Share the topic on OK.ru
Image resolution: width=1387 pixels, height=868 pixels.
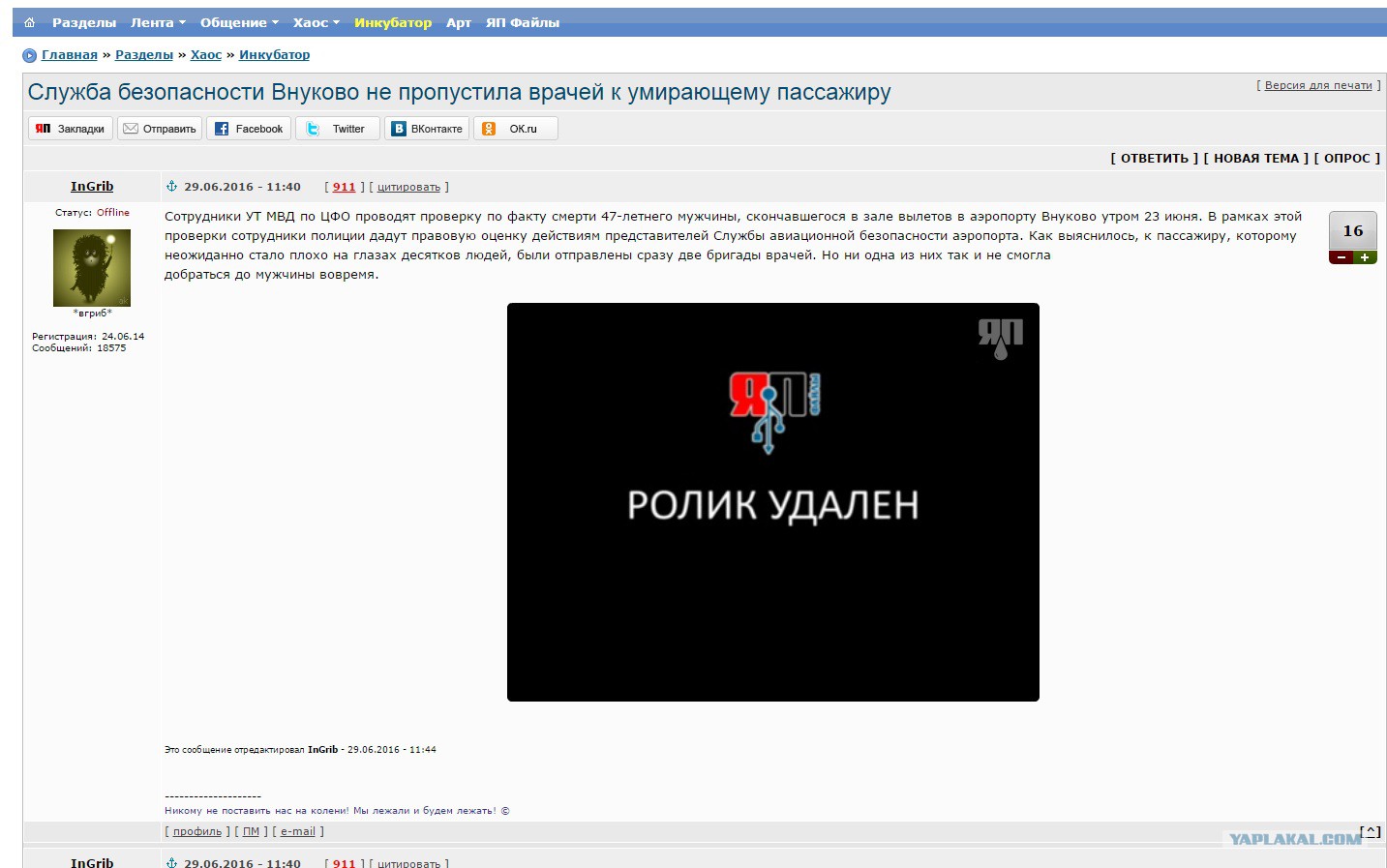pos(516,129)
